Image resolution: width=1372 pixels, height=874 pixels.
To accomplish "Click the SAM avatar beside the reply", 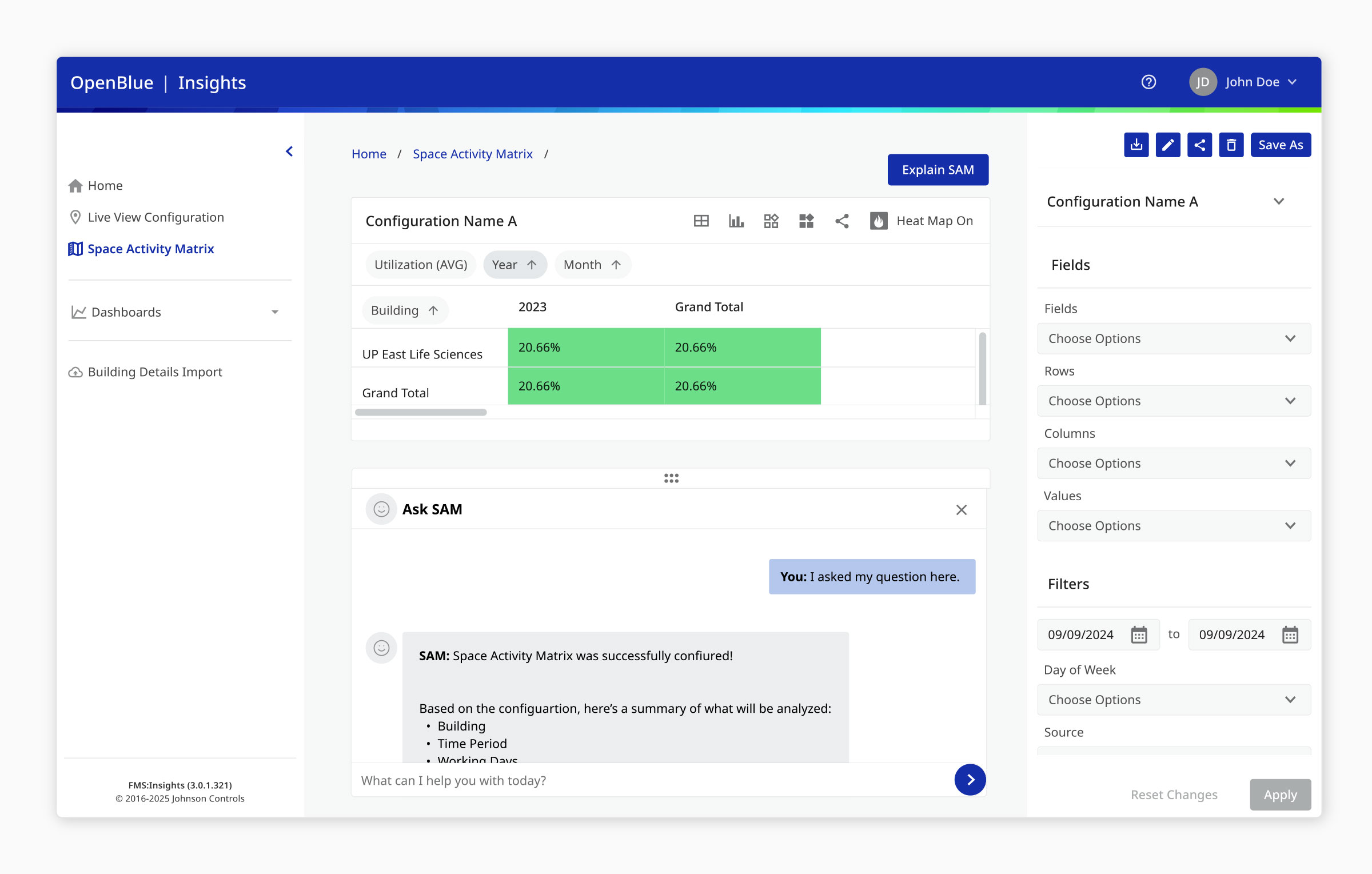I will point(381,648).
